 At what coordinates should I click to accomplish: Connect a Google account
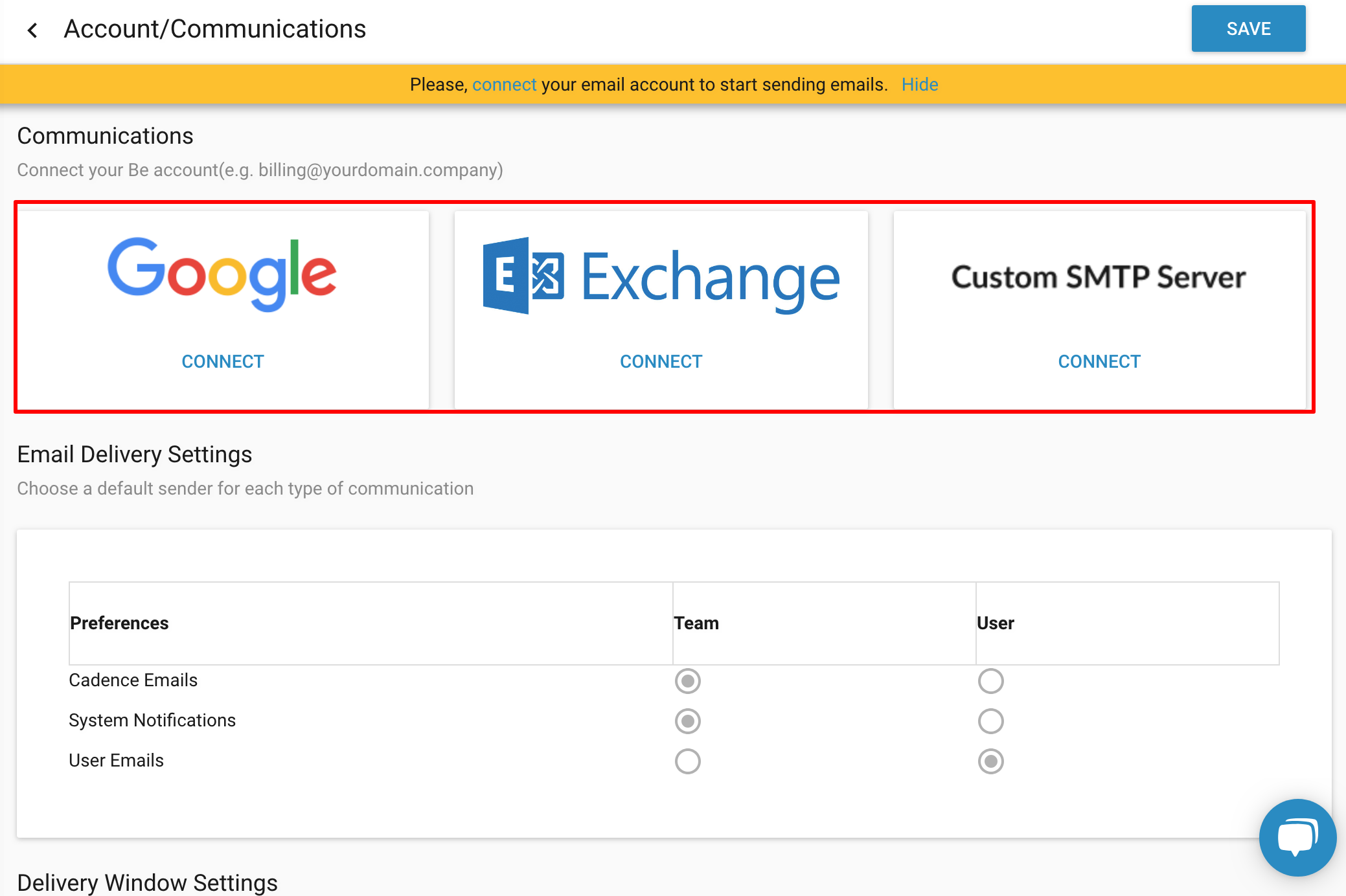(223, 361)
